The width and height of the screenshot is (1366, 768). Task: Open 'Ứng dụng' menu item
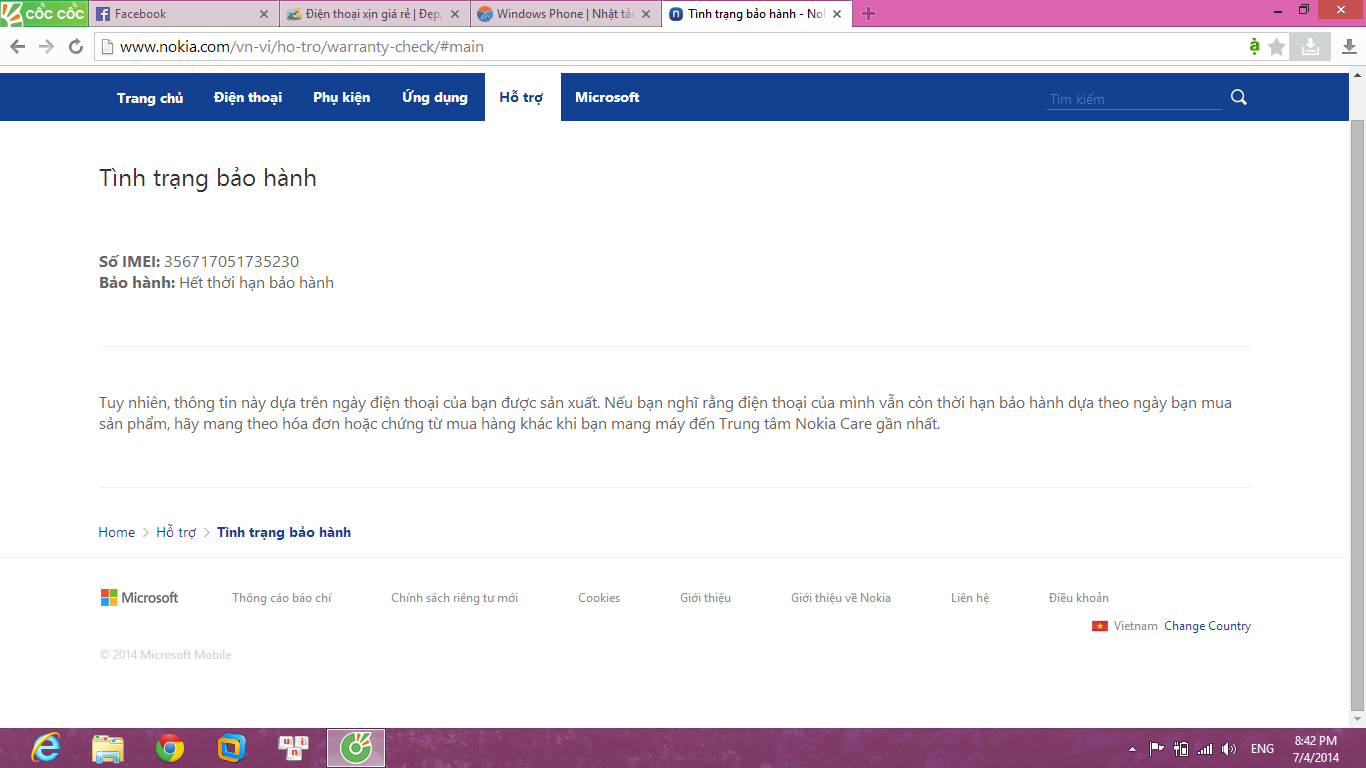point(435,97)
